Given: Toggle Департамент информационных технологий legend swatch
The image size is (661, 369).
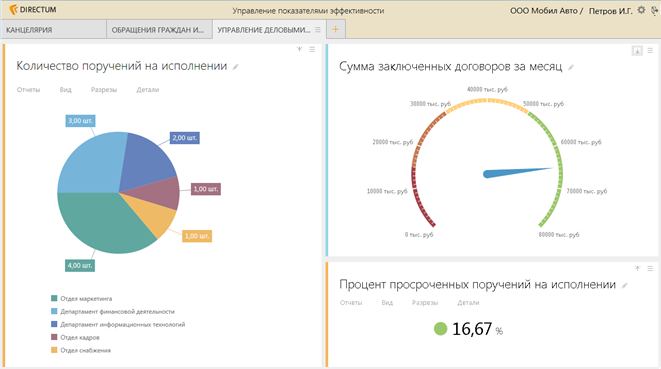Looking at the screenshot, I should click(54, 324).
